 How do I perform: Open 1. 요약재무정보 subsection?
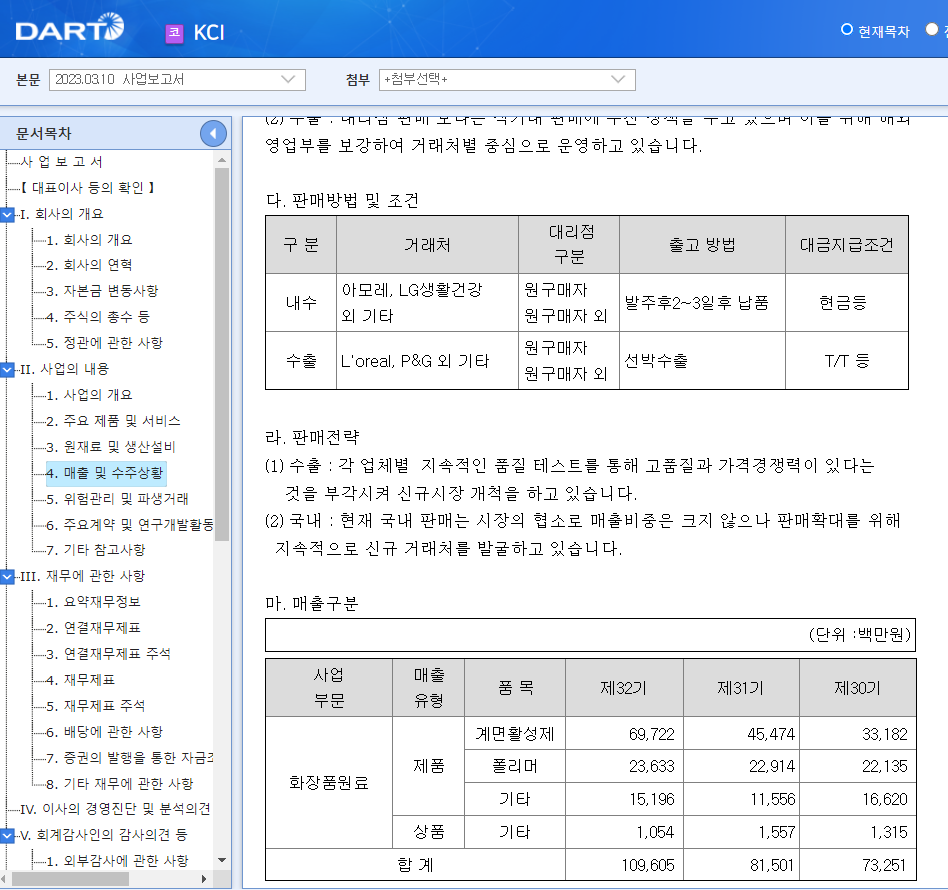click(x=94, y=603)
